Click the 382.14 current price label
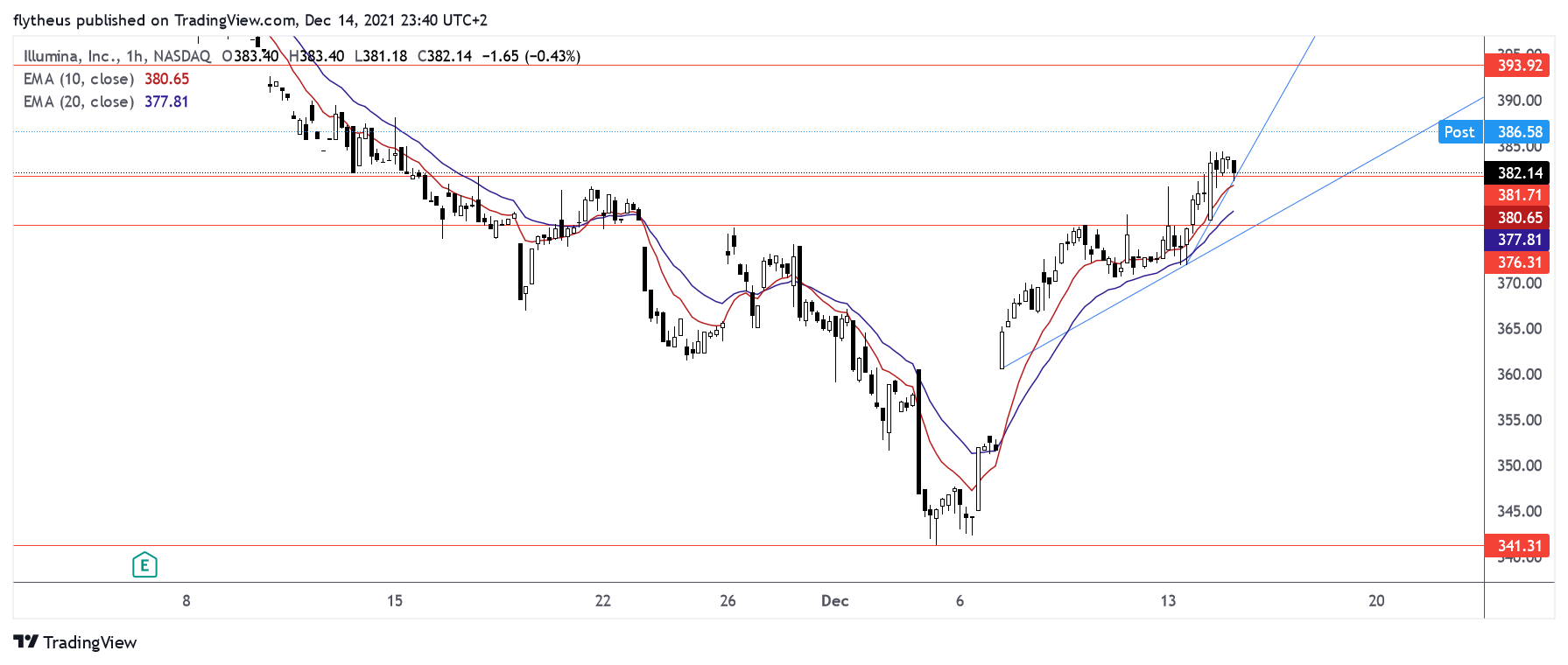1568x665 pixels. (x=1517, y=173)
